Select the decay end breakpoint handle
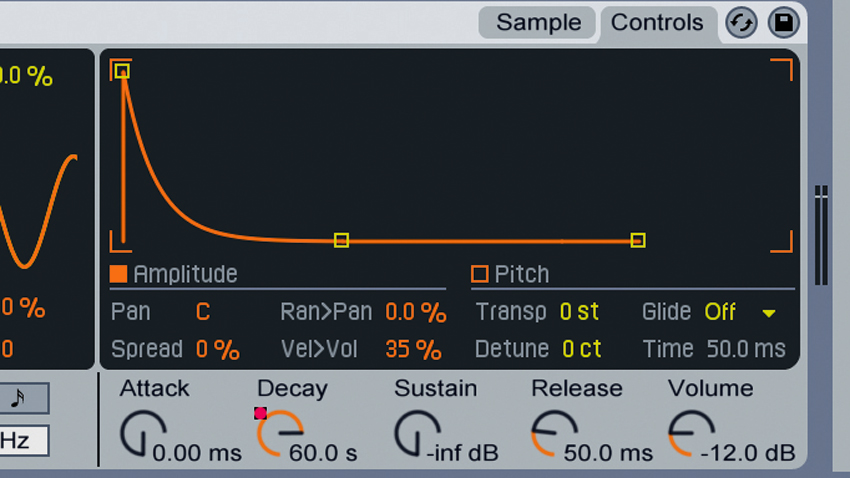 (341, 240)
